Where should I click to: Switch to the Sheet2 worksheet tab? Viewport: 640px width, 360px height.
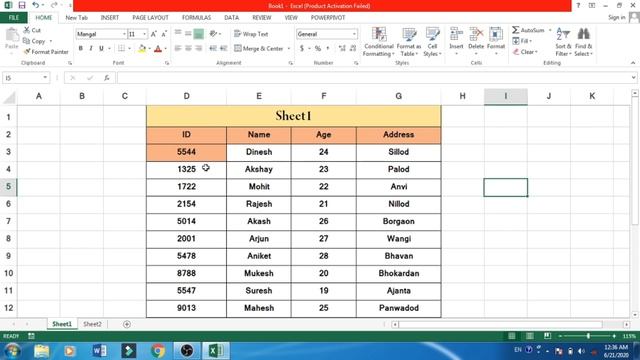pos(92,324)
